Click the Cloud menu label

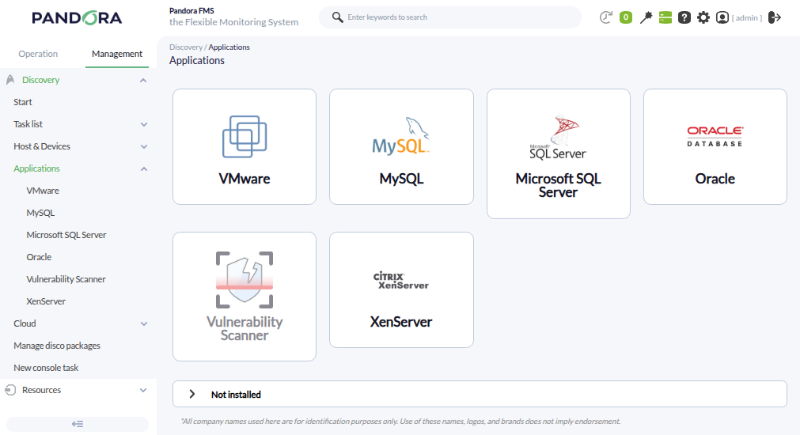click(24, 323)
